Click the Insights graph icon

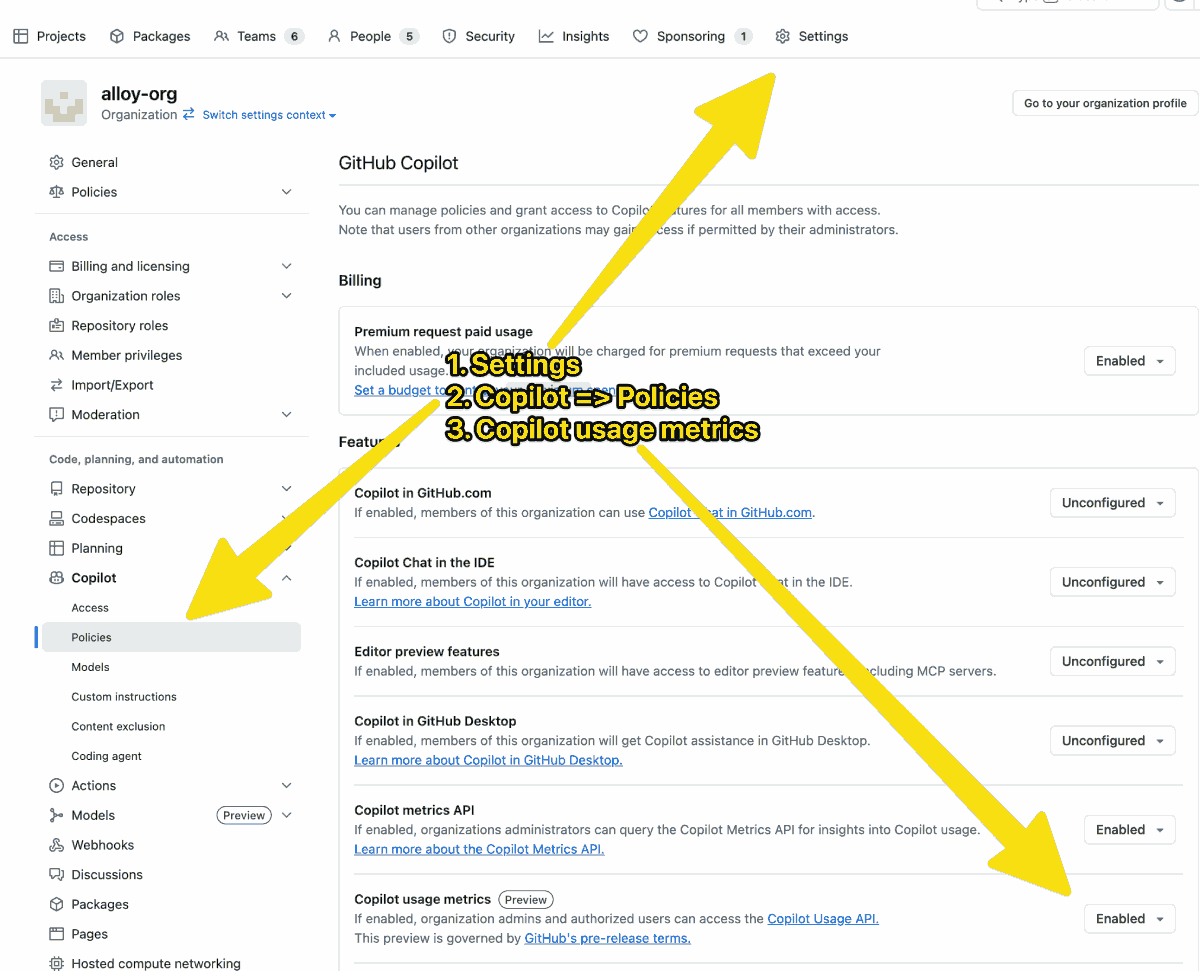point(546,36)
